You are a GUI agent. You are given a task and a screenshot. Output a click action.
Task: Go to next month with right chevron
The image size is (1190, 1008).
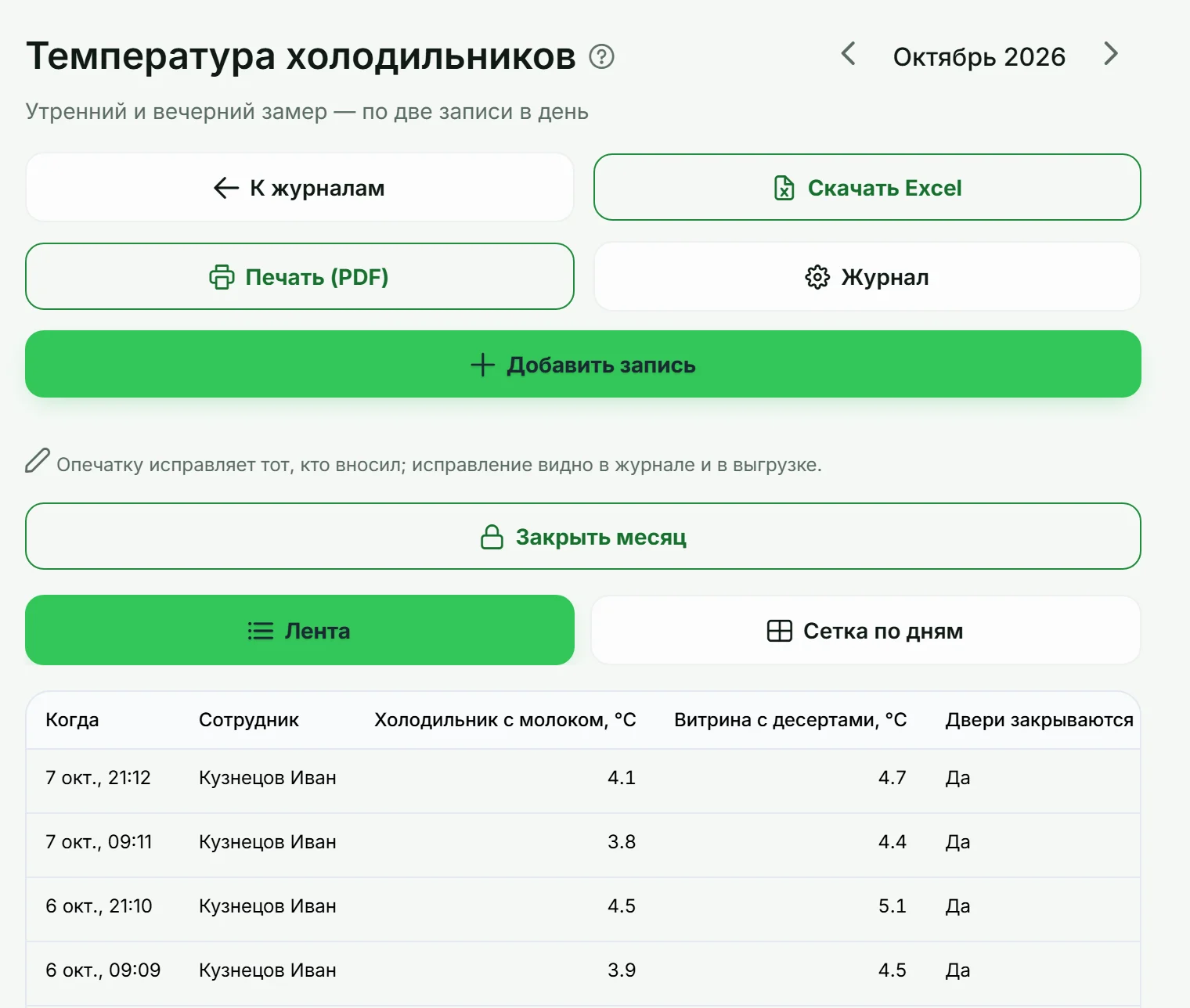[x=1110, y=54]
